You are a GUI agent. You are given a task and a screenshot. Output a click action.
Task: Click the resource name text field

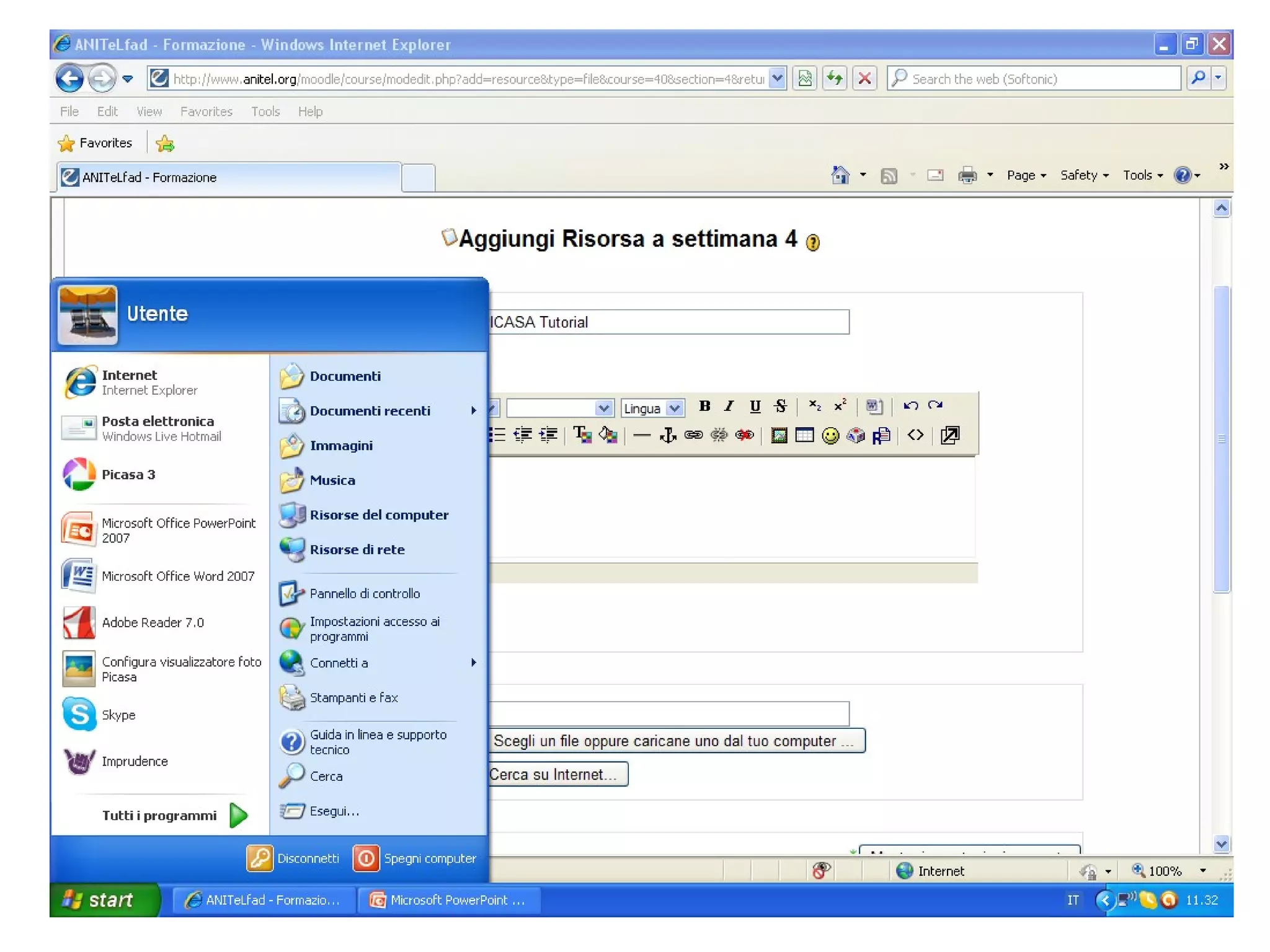(x=668, y=322)
